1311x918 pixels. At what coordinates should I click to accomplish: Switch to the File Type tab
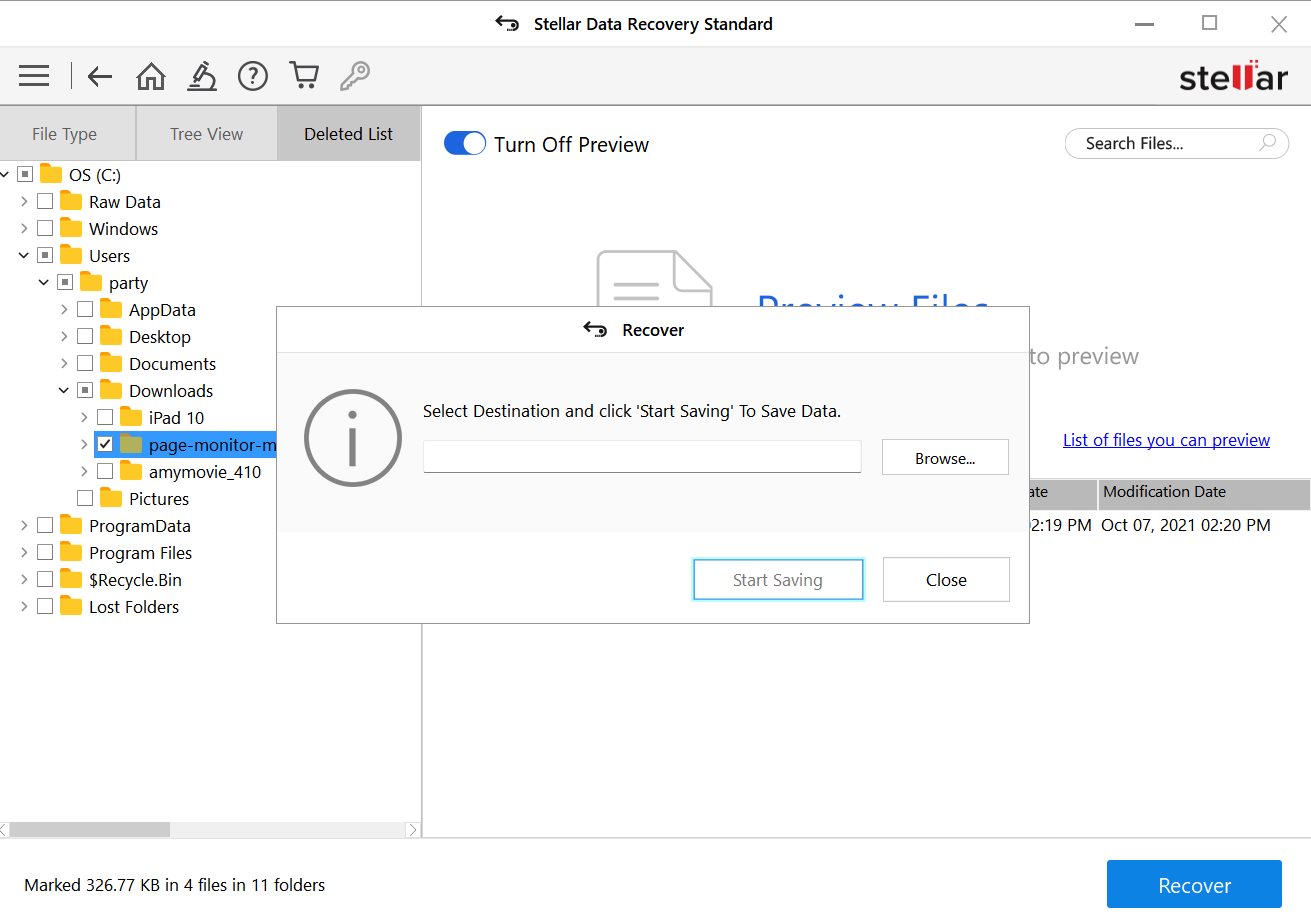tap(65, 134)
